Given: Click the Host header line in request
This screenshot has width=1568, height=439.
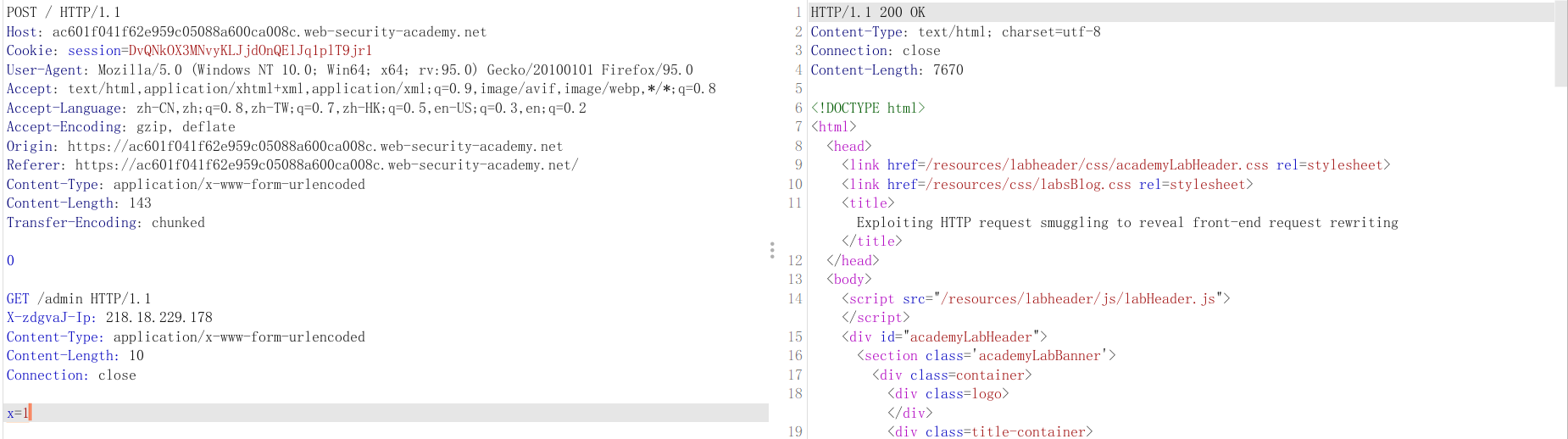Looking at the screenshot, I should click(247, 32).
